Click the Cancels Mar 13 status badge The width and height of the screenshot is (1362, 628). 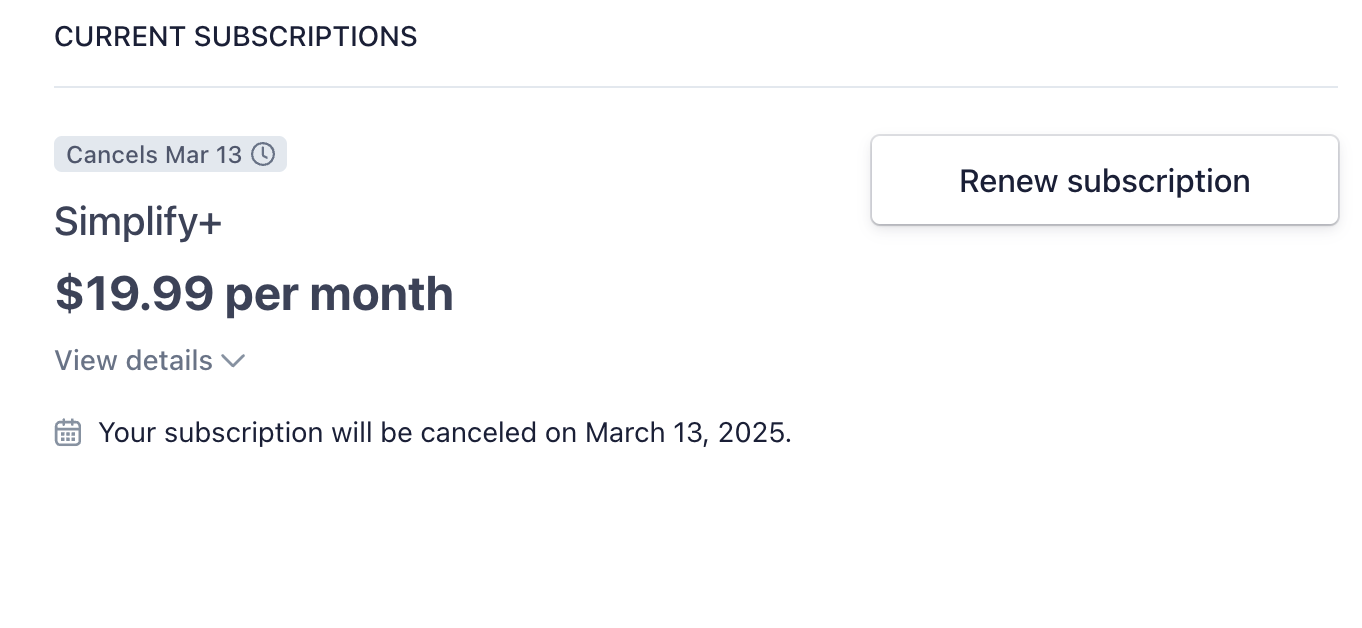(x=170, y=154)
